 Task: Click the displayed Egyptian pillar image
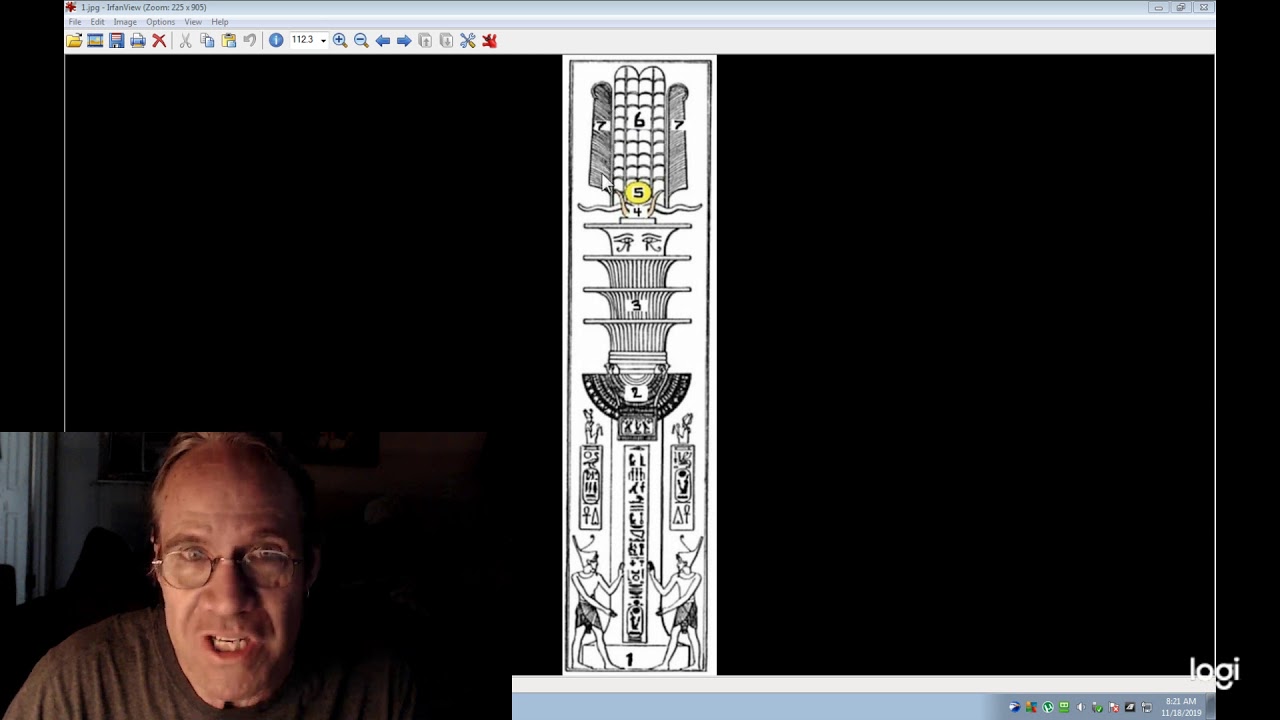pyautogui.click(x=640, y=365)
